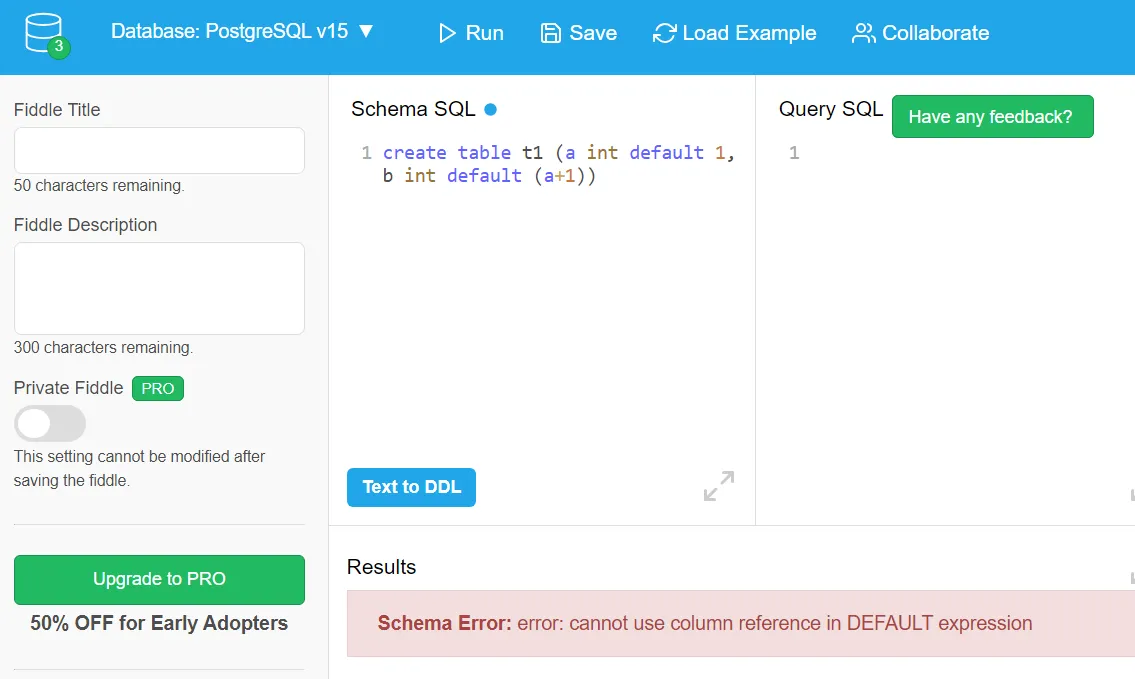The image size is (1135, 679).
Task: Open the PostgreSQL v15 database selector
Action: pyautogui.click(x=241, y=31)
